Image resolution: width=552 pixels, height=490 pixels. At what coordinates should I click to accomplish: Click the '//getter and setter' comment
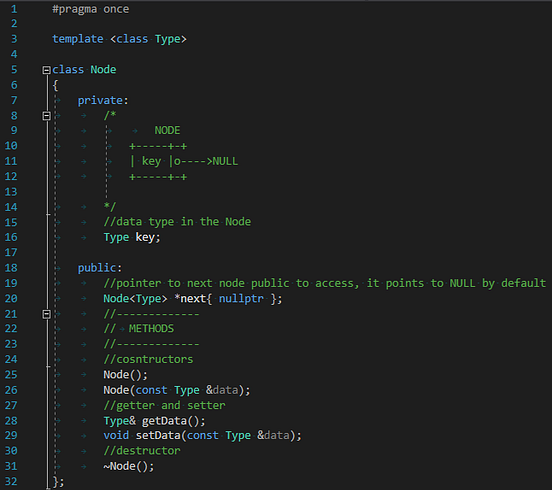164,406
